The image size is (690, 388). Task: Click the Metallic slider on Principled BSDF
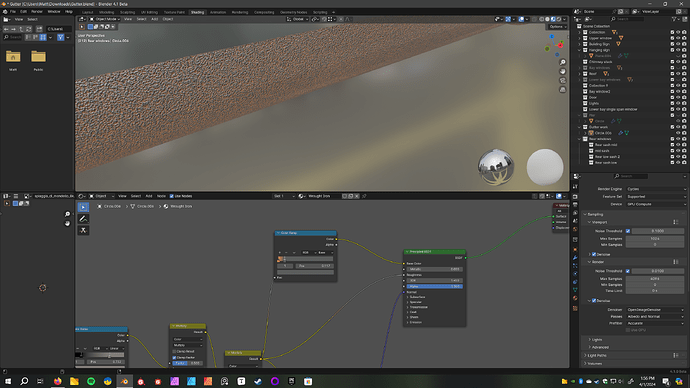434,269
